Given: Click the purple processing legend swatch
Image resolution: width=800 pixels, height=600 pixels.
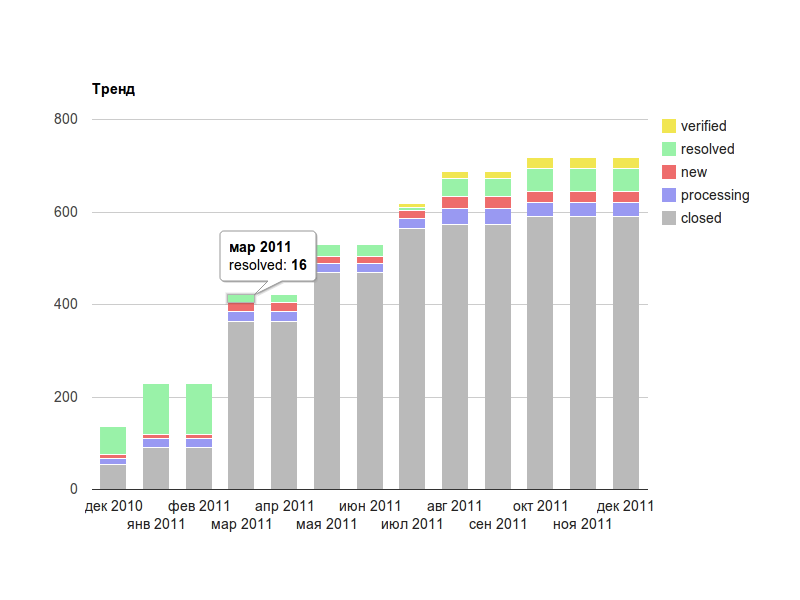Looking at the screenshot, I should [x=669, y=195].
